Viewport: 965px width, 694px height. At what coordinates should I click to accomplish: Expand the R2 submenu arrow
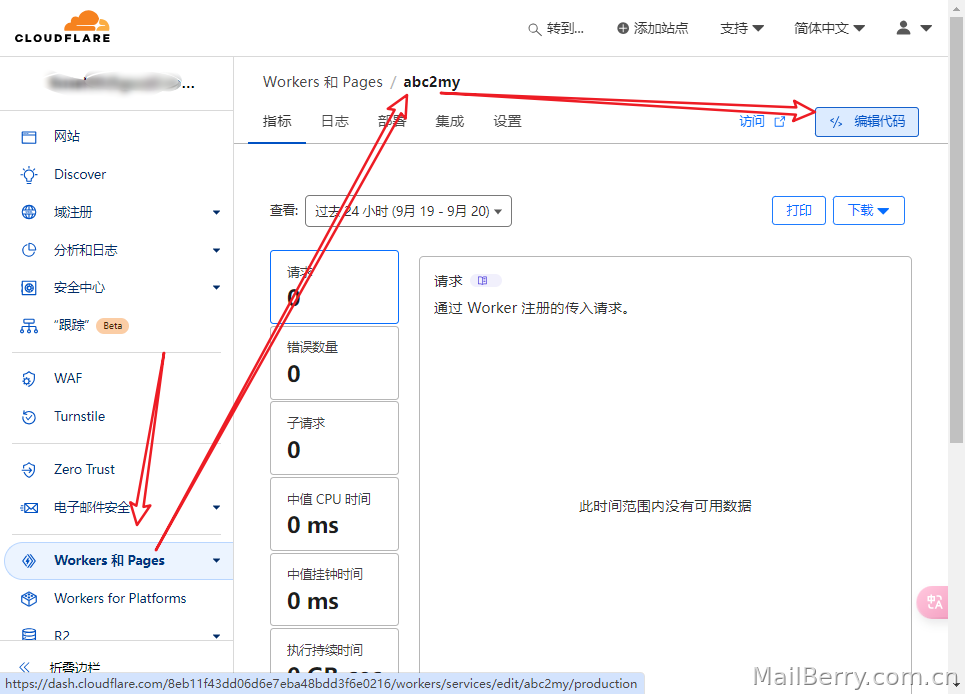[x=216, y=636]
